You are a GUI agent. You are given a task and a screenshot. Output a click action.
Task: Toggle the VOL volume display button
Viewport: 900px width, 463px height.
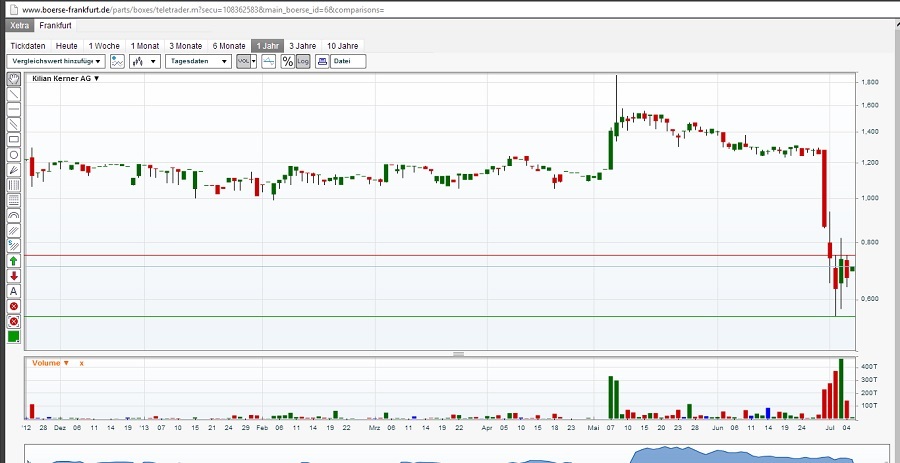coord(243,61)
